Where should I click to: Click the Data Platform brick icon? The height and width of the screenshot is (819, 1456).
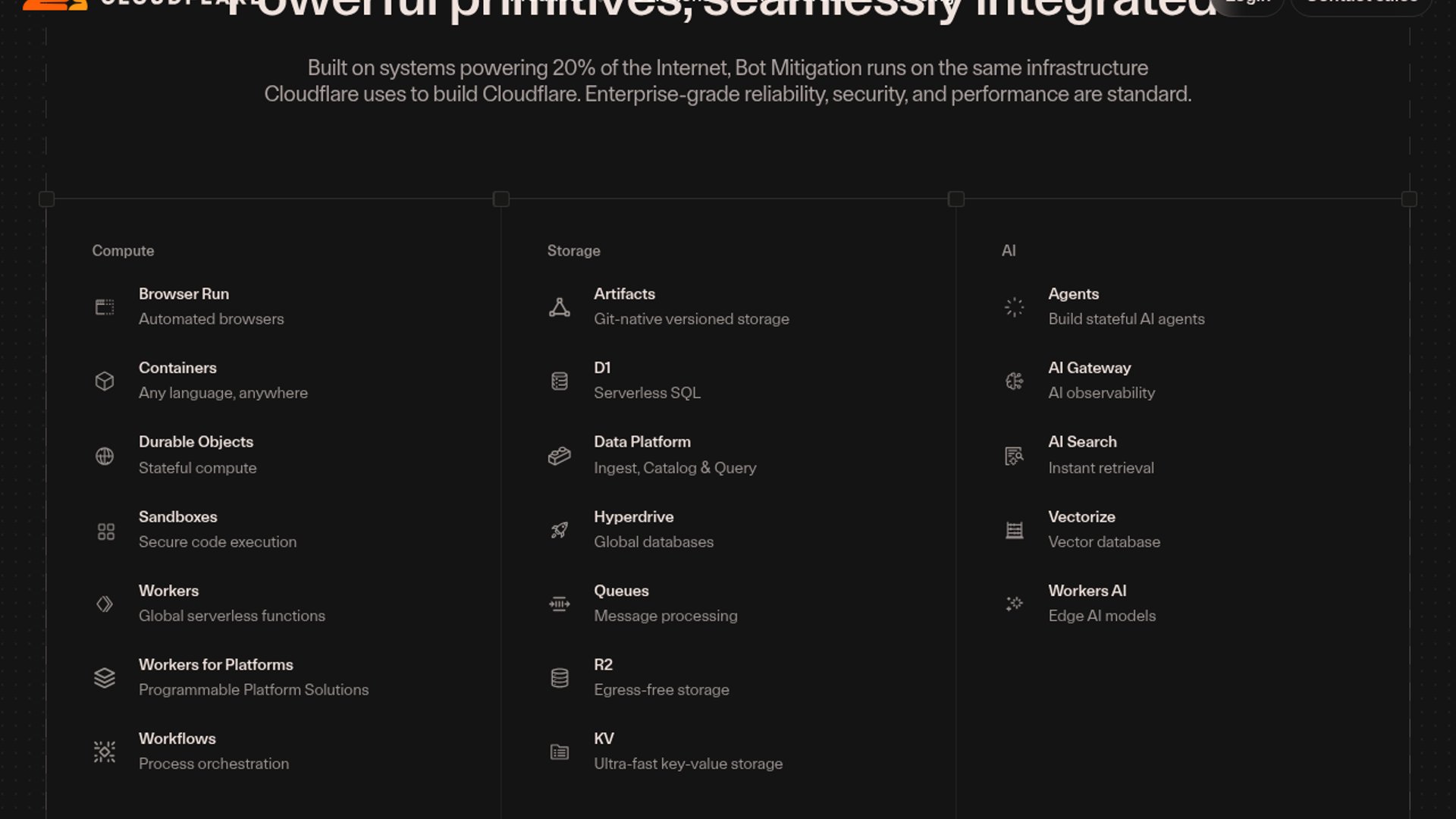560,456
